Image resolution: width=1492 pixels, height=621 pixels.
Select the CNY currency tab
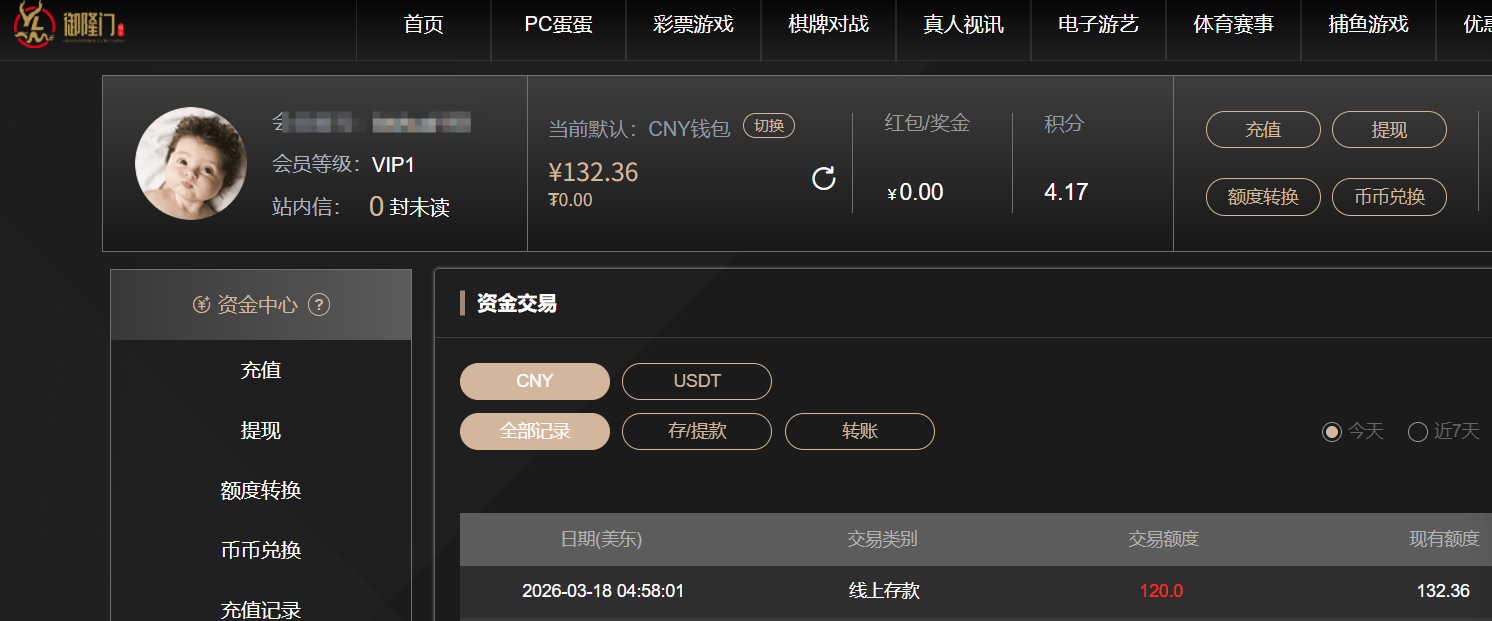pos(535,381)
